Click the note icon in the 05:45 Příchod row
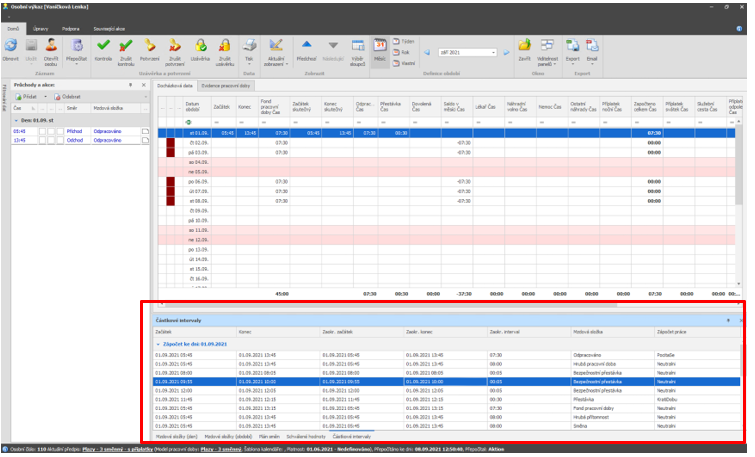The width and height of the screenshot is (755, 457). (x=145, y=131)
